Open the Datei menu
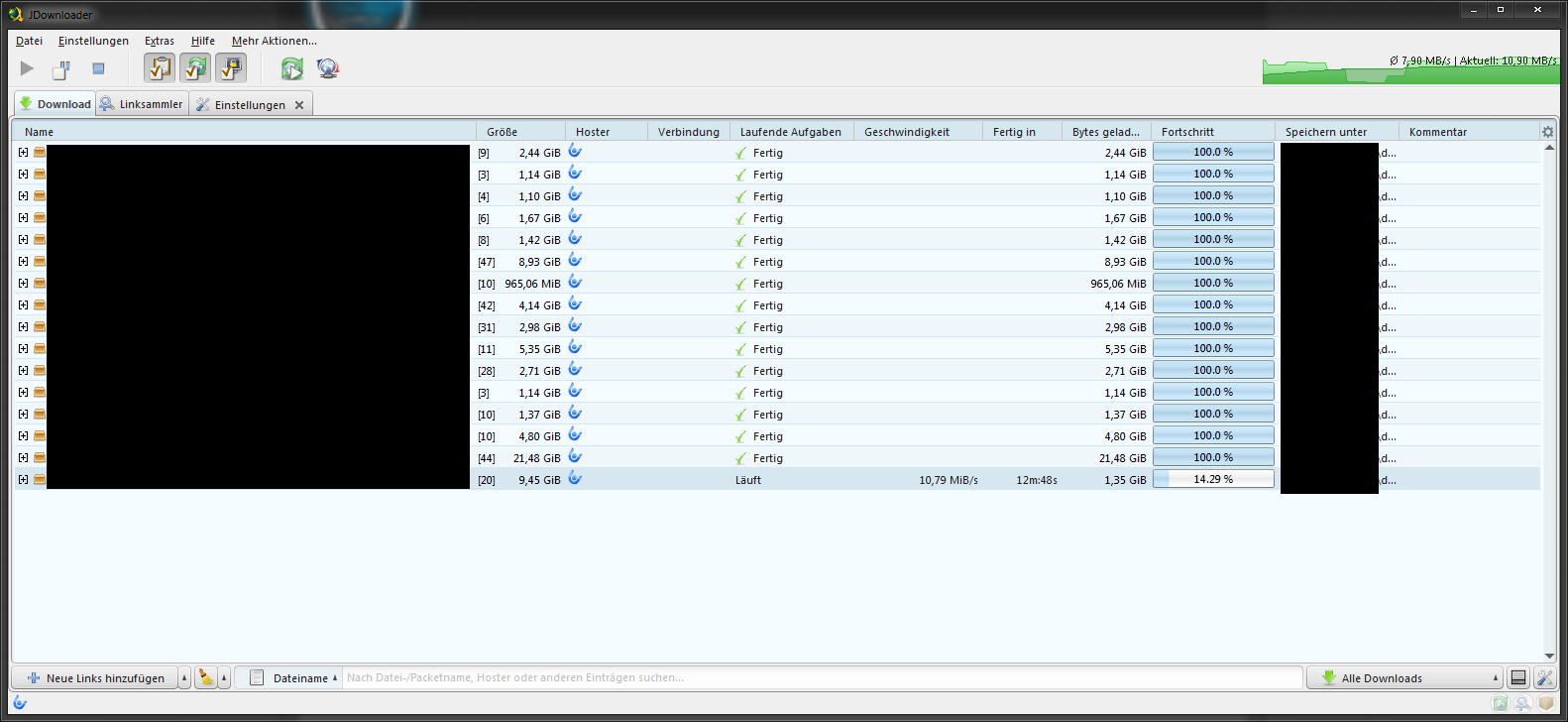 coord(29,41)
